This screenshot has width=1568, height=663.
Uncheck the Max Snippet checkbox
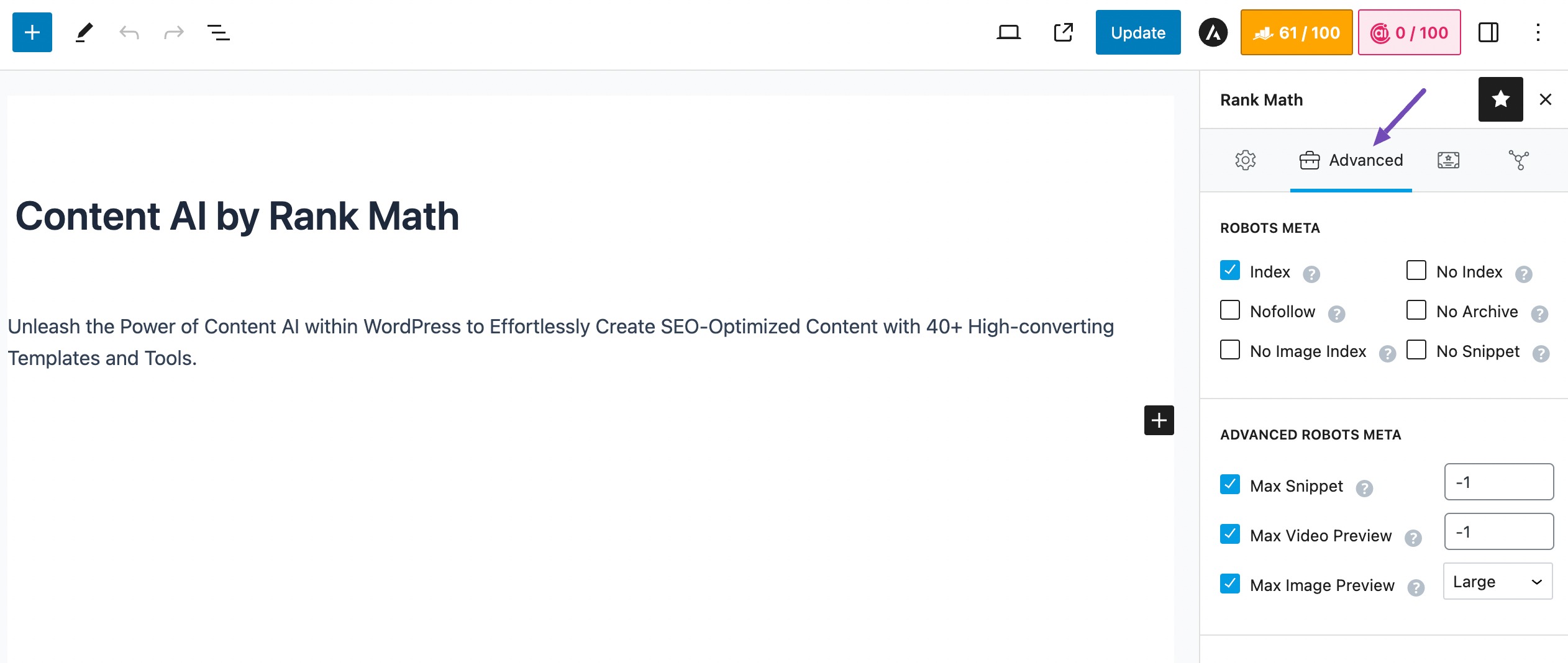1230,484
